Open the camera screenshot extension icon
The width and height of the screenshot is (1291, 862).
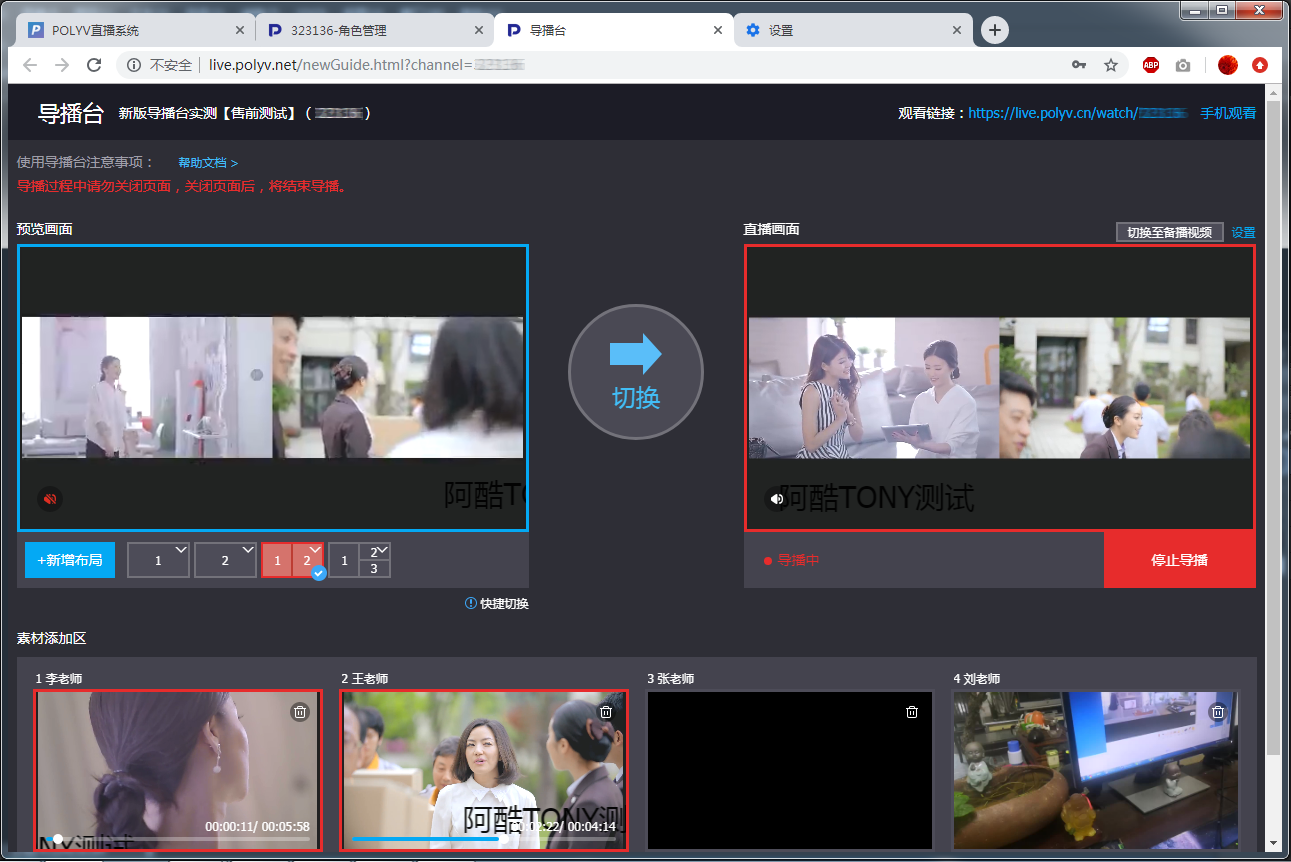(1183, 65)
